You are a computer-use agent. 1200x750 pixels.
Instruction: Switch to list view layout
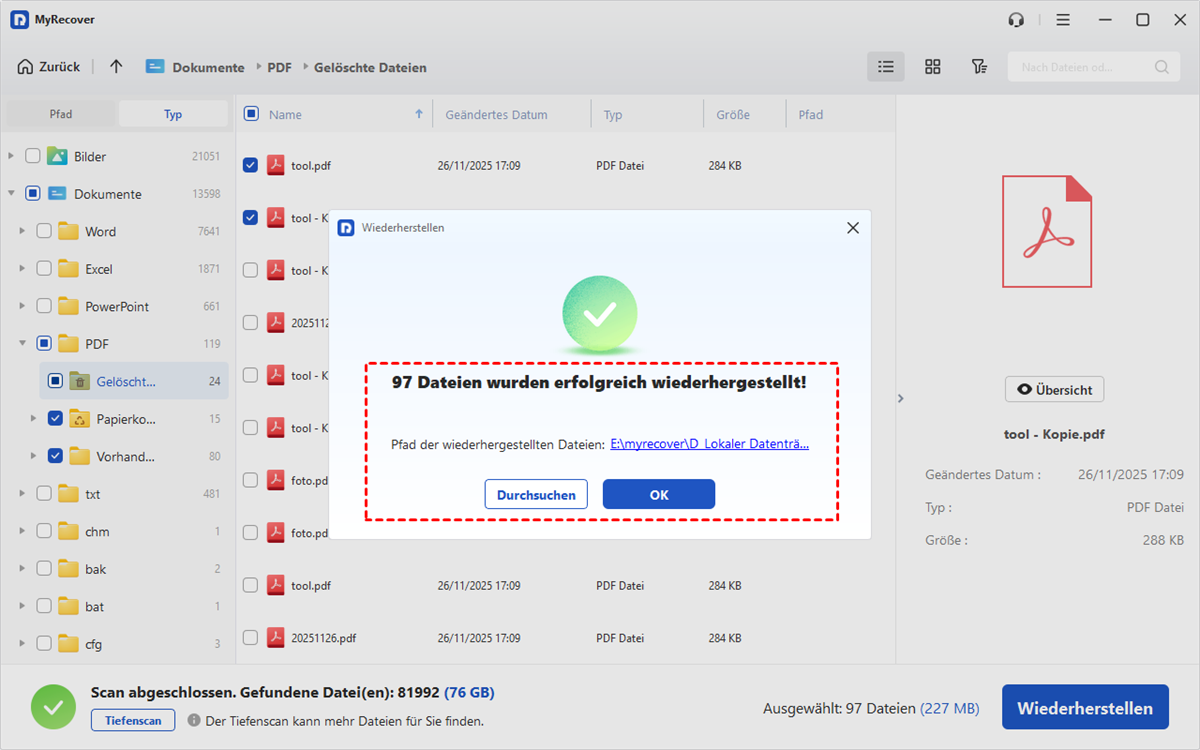(x=885, y=67)
